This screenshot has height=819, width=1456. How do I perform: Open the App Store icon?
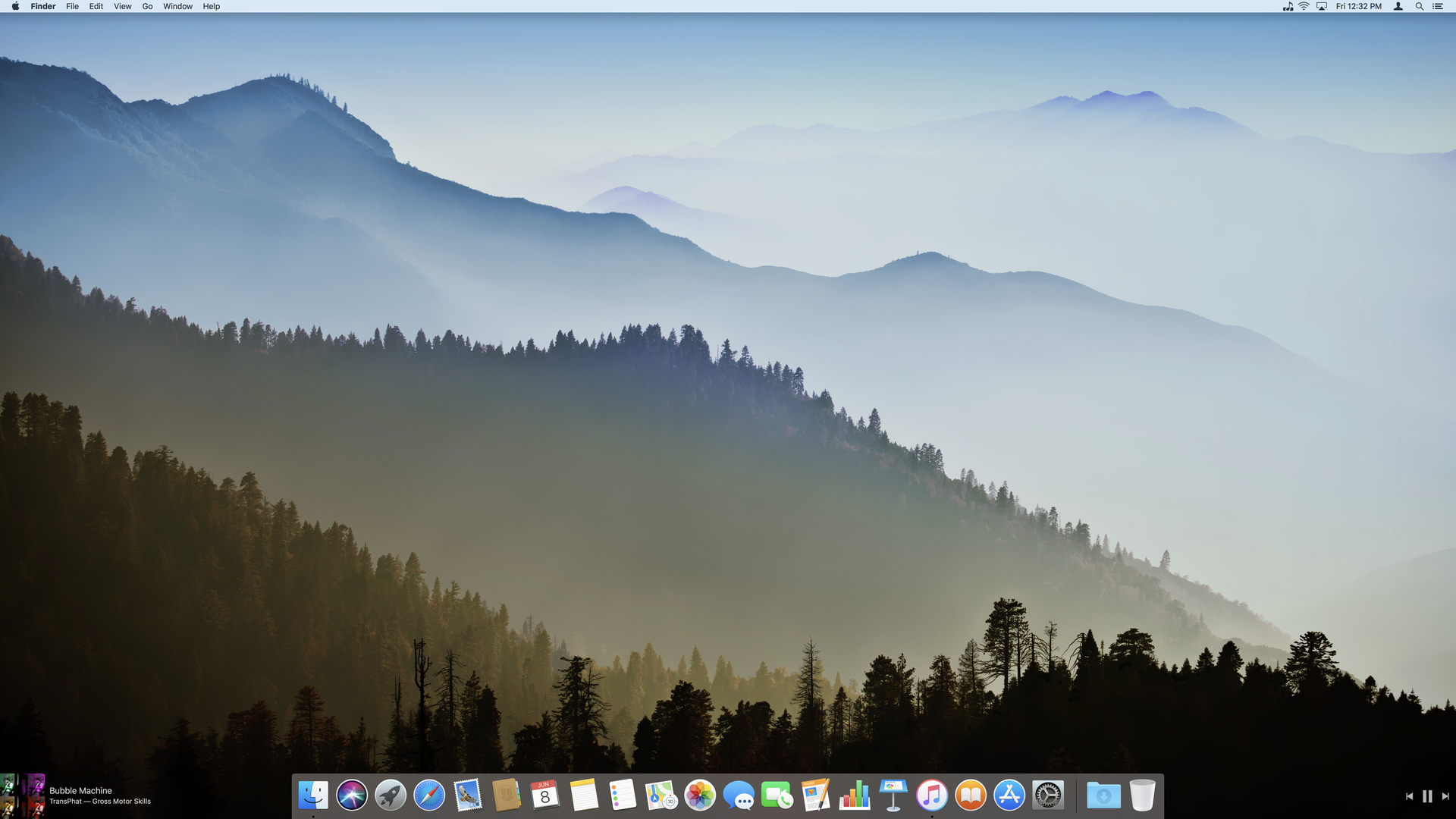point(1009,795)
